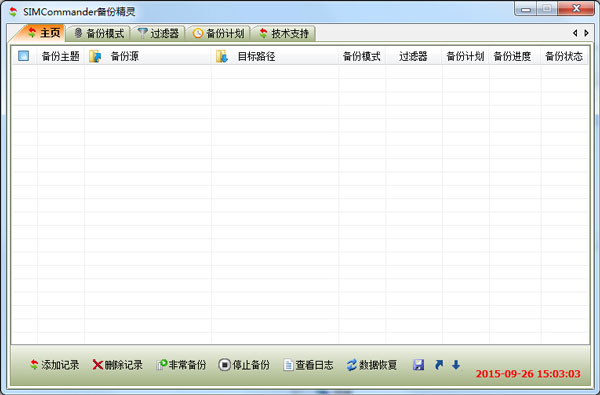
Task: Click the blue diagonal arrow icon
Action: point(439,365)
